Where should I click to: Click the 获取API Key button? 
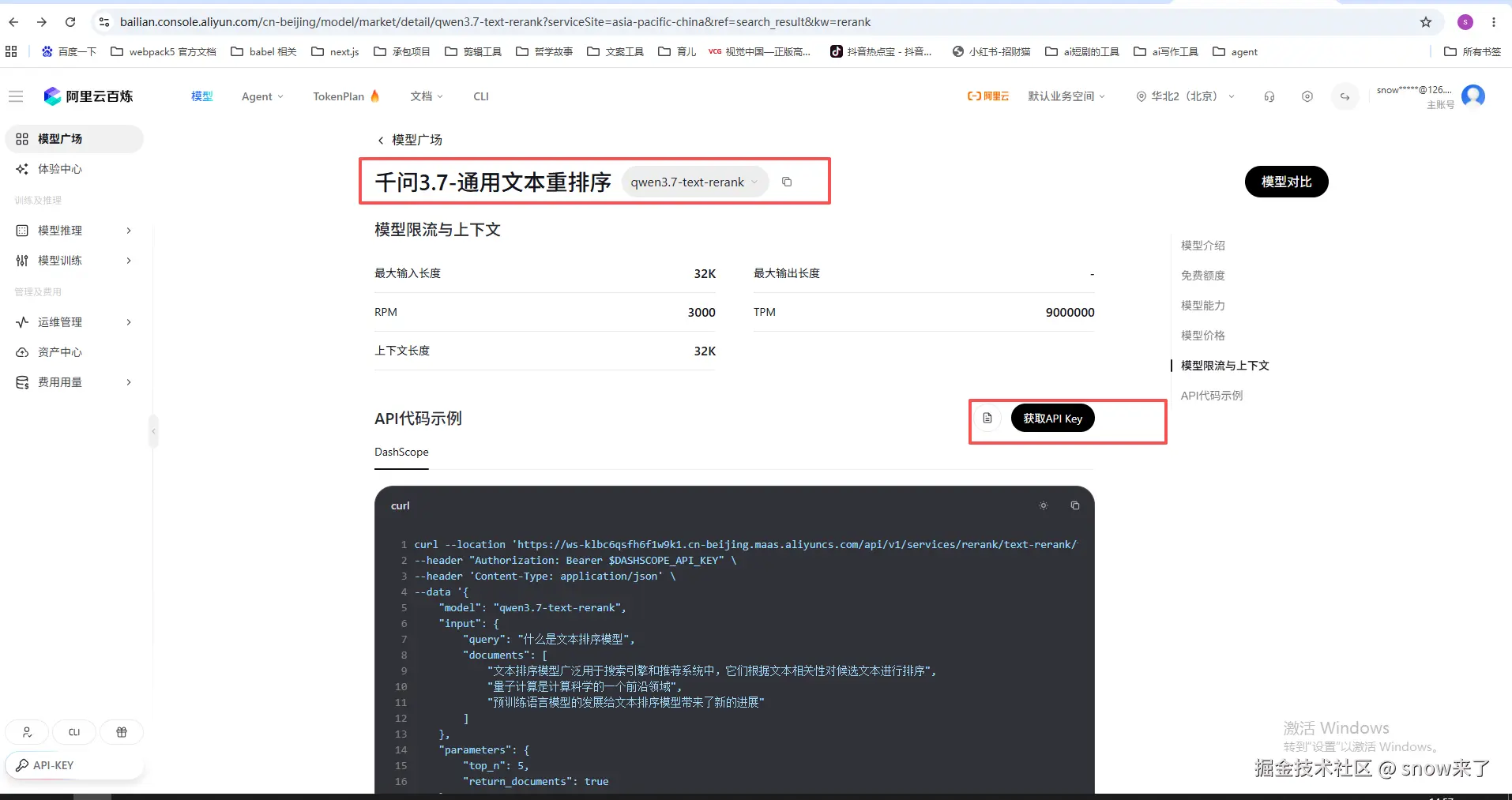click(x=1053, y=418)
